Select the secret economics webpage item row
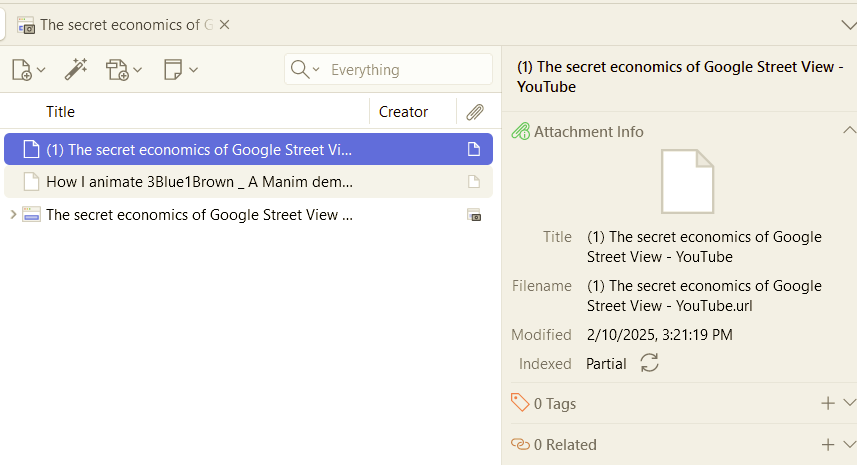 (248, 215)
